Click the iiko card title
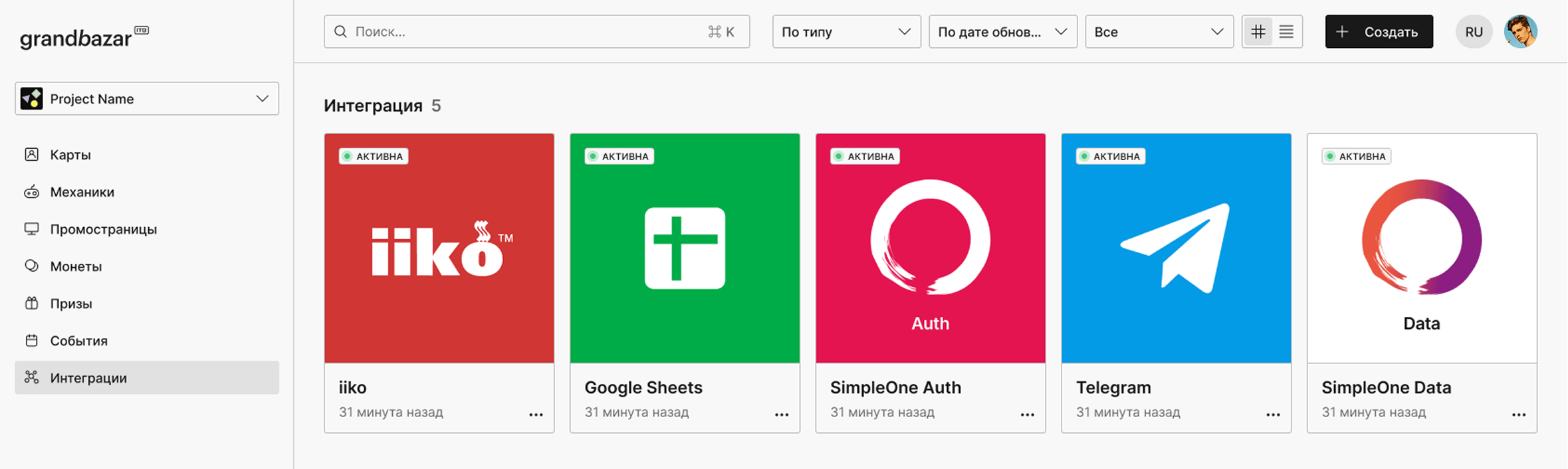 tap(352, 387)
